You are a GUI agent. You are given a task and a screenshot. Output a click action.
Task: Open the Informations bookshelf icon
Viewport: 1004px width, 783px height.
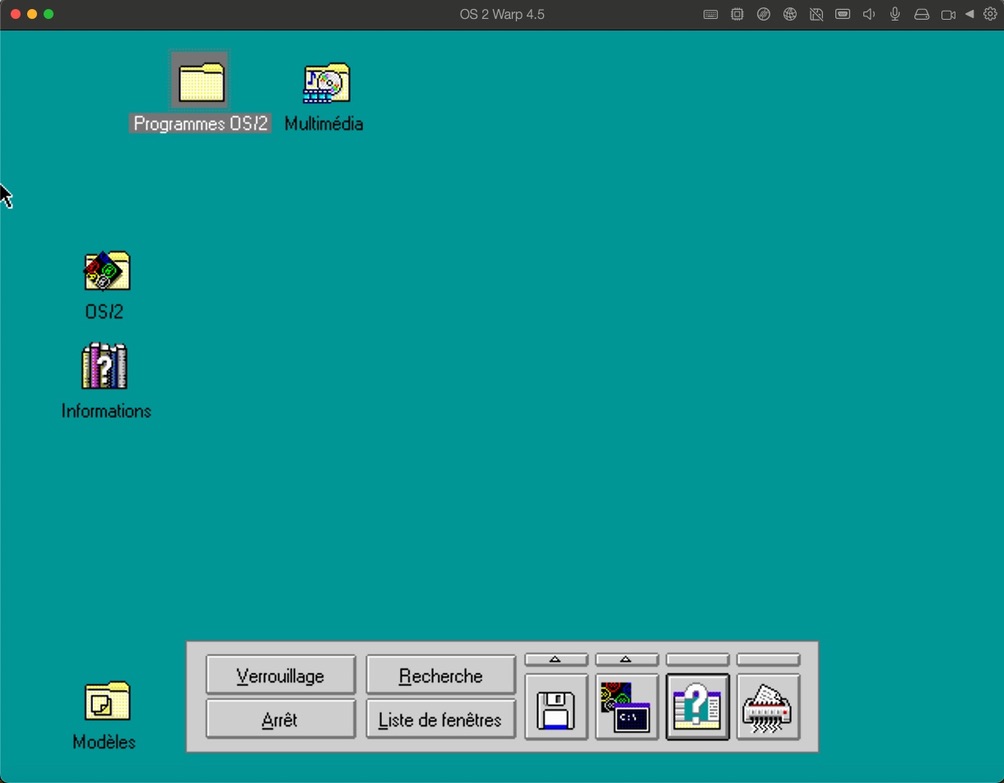[x=105, y=367]
